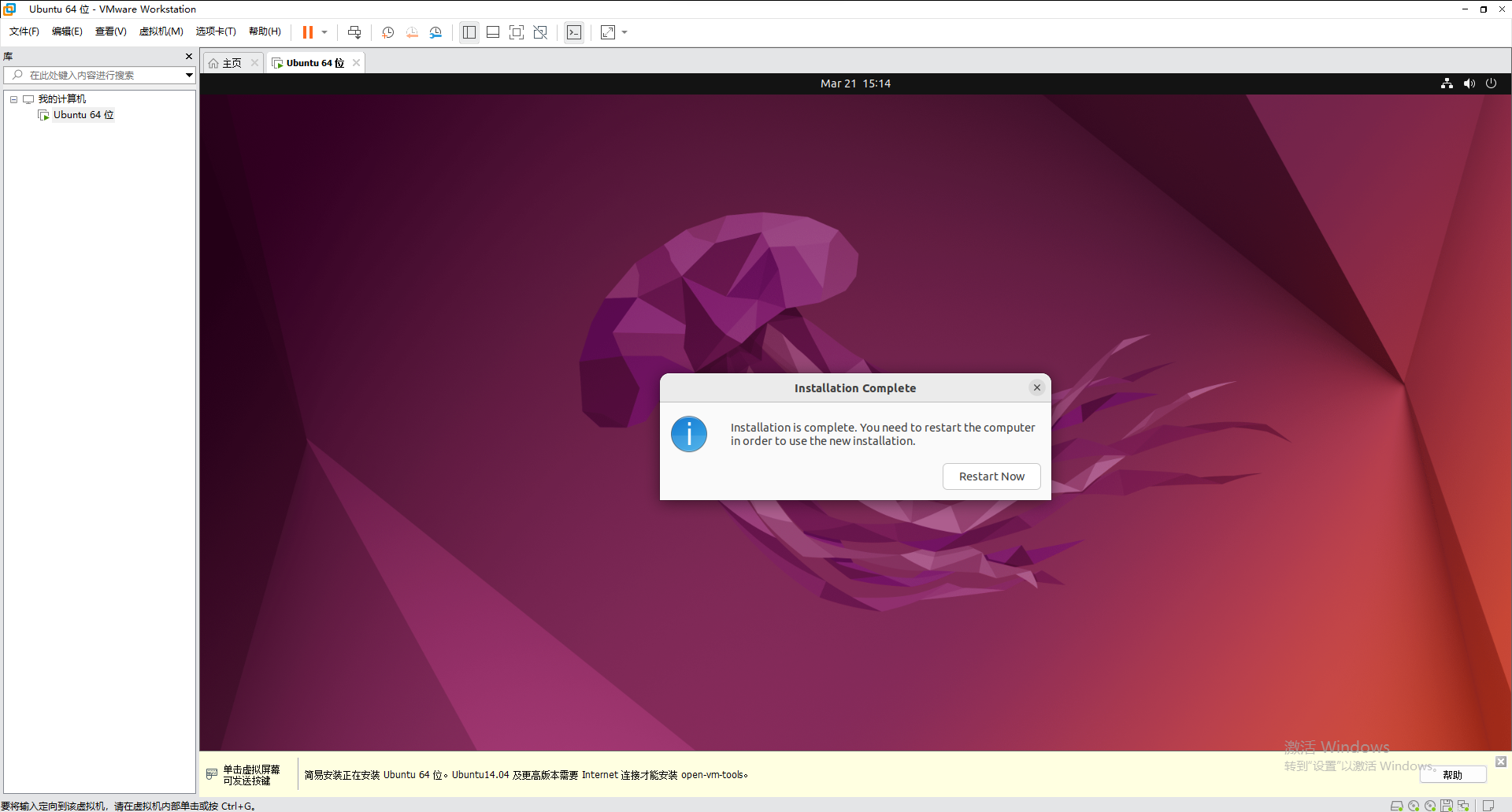Click the hard disk status bar icon
The width and height of the screenshot is (1512, 812).
1396,806
